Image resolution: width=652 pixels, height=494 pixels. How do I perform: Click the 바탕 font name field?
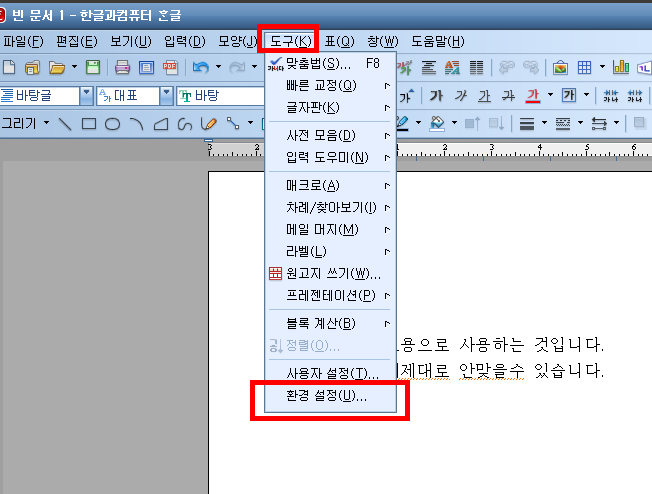click(220, 96)
